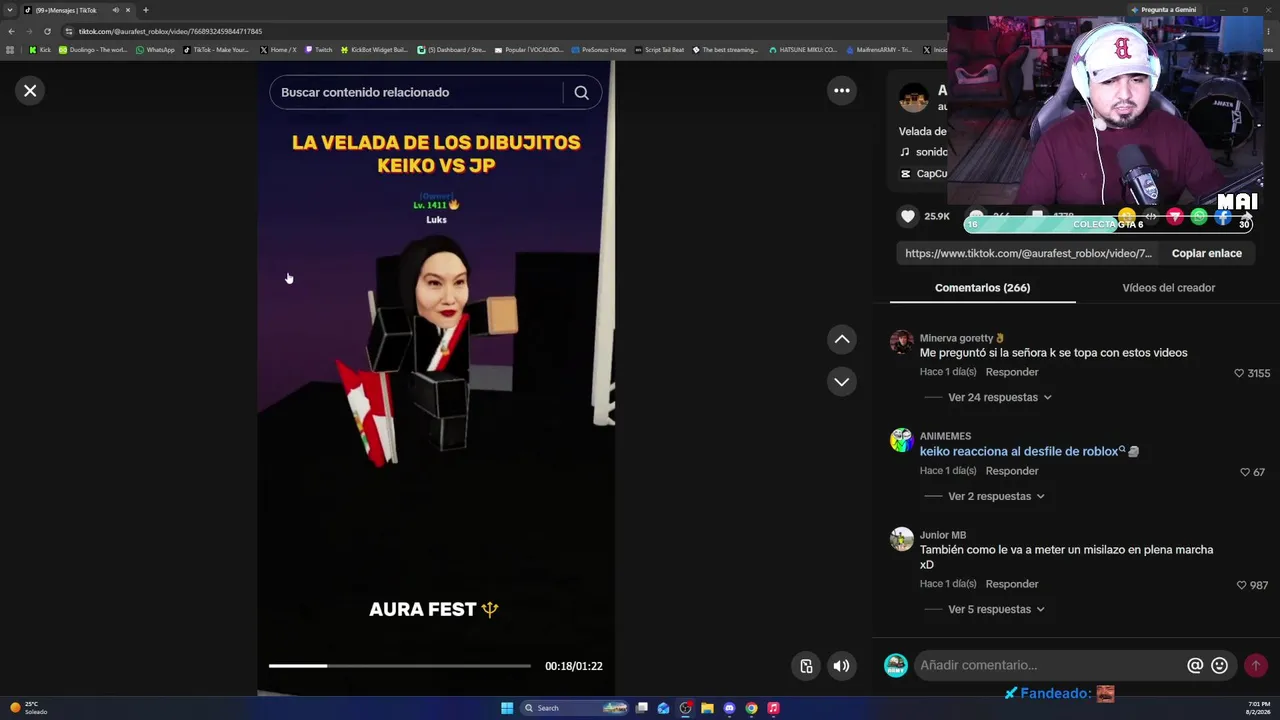Open the three-dot more options menu
Image resolution: width=1280 pixels, height=720 pixels.
pyautogui.click(x=842, y=91)
